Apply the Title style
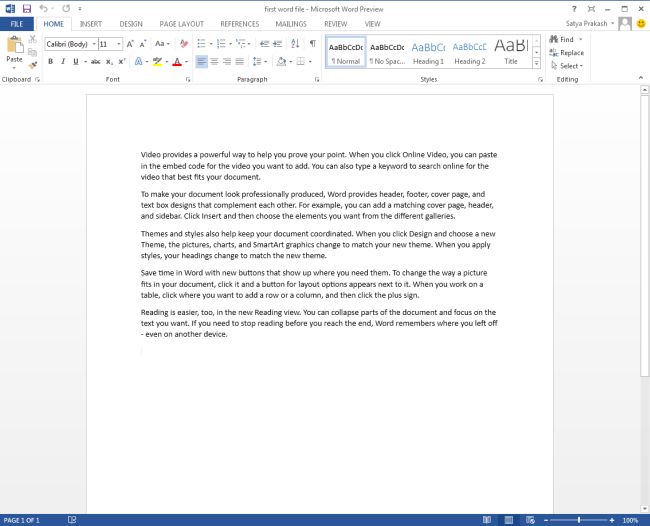Viewport: 650px width, 526px height. click(x=511, y=51)
